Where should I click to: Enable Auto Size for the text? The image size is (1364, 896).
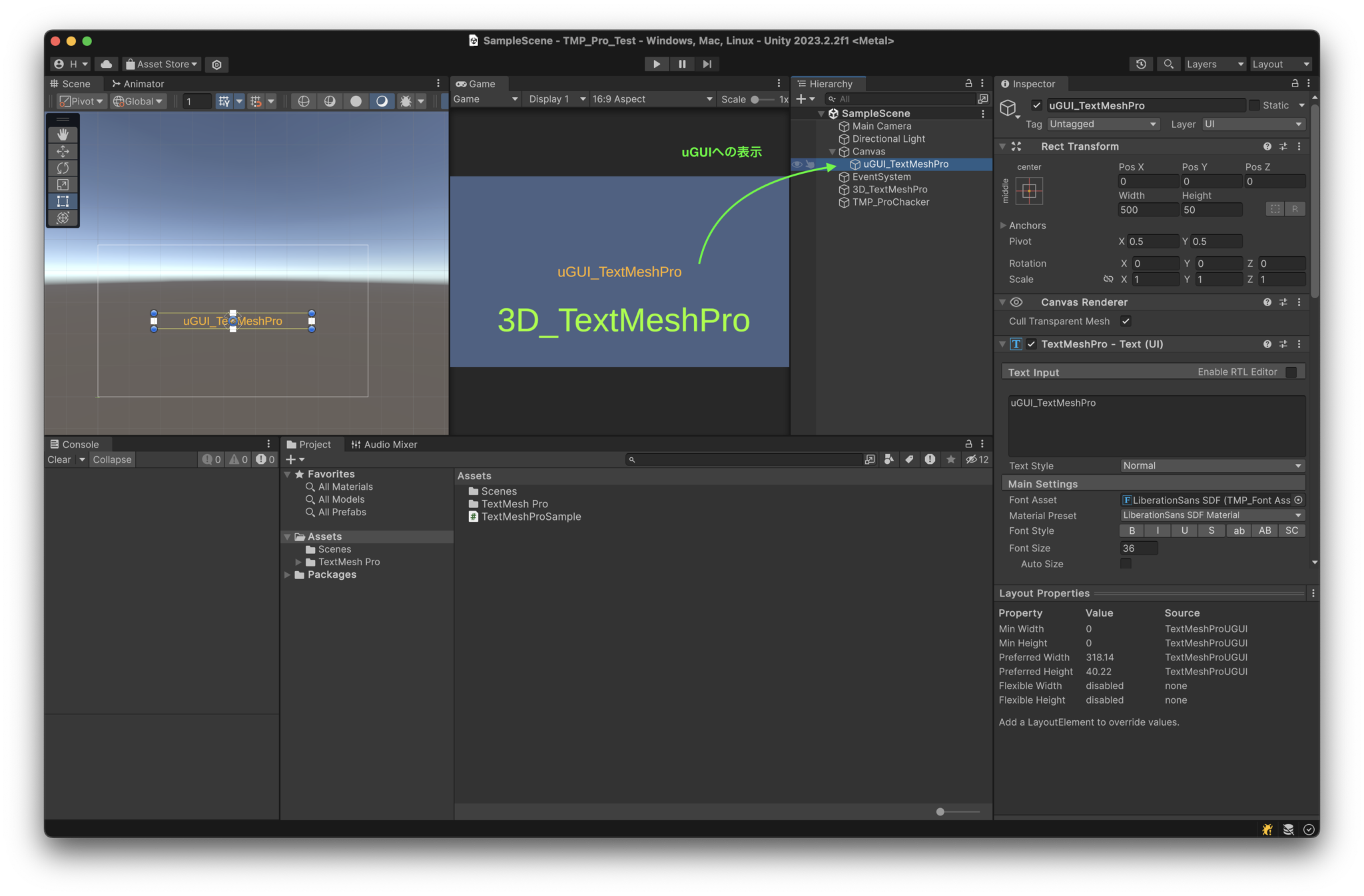point(1126,563)
